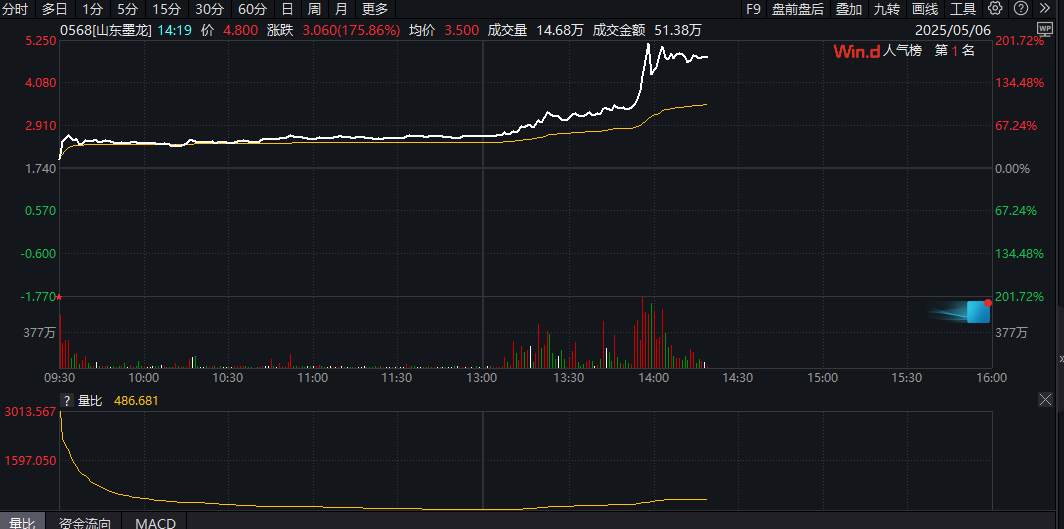Image resolution: width=1064 pixels, height=529 pixels.
Task: Open the 工具 tools menu
Action: tap(963, 9)
